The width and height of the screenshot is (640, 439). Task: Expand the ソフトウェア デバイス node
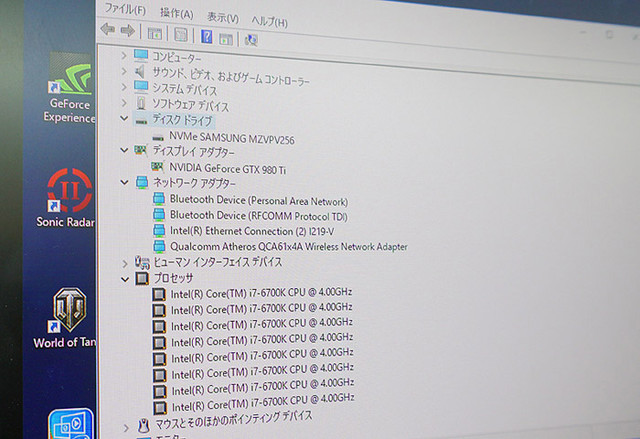coord(124,102)
